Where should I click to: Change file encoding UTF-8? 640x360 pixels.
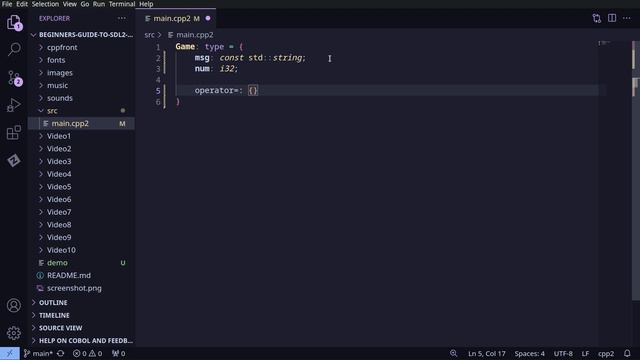pyautogui.click(x=563, y=353)
